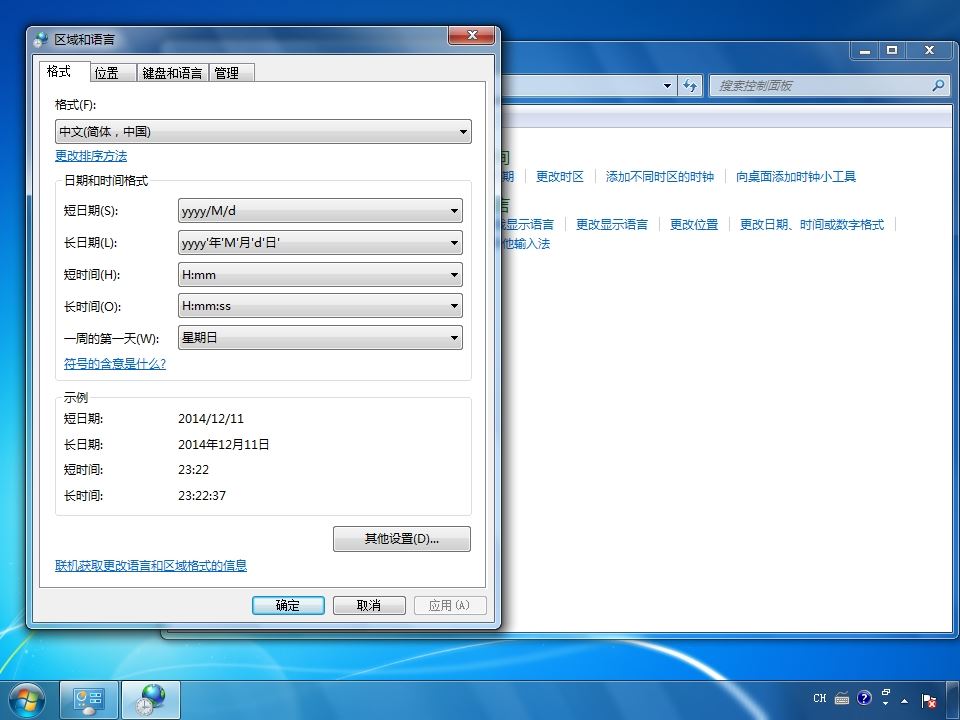Click the search magnifier in Control Panel
Screen dimensions: 960x720
[x=938, y=85]
